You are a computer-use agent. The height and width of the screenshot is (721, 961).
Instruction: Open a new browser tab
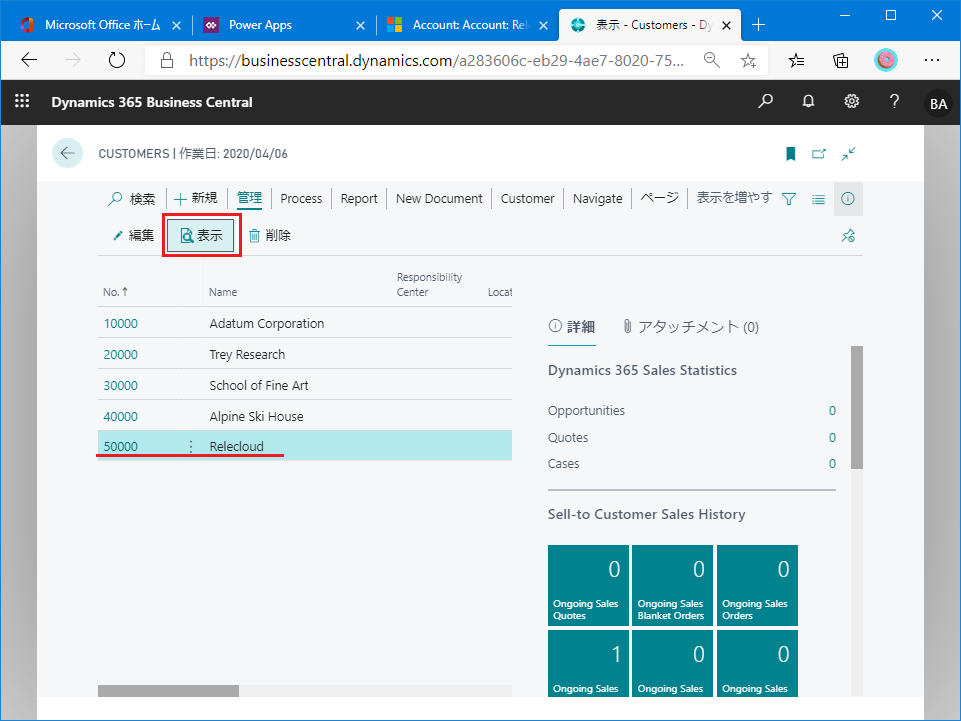[759, 25]
